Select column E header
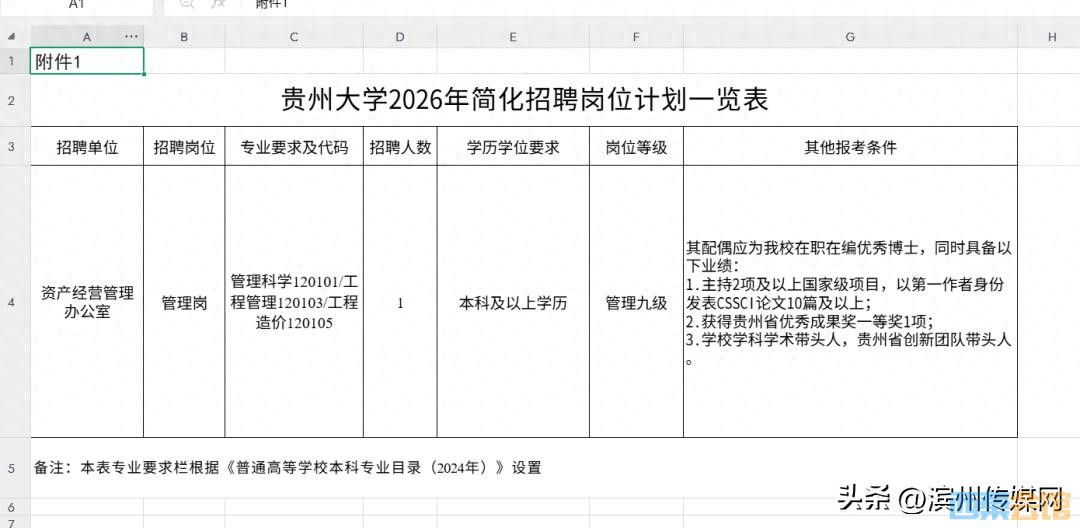Viewport: 1080px width, 528px height. [x=513, y=37]
